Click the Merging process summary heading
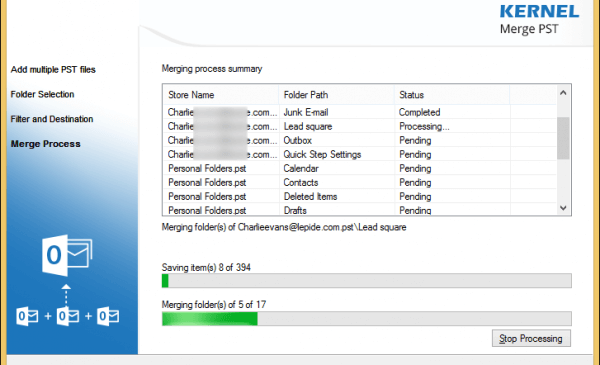600x365 pixels. 212,69
